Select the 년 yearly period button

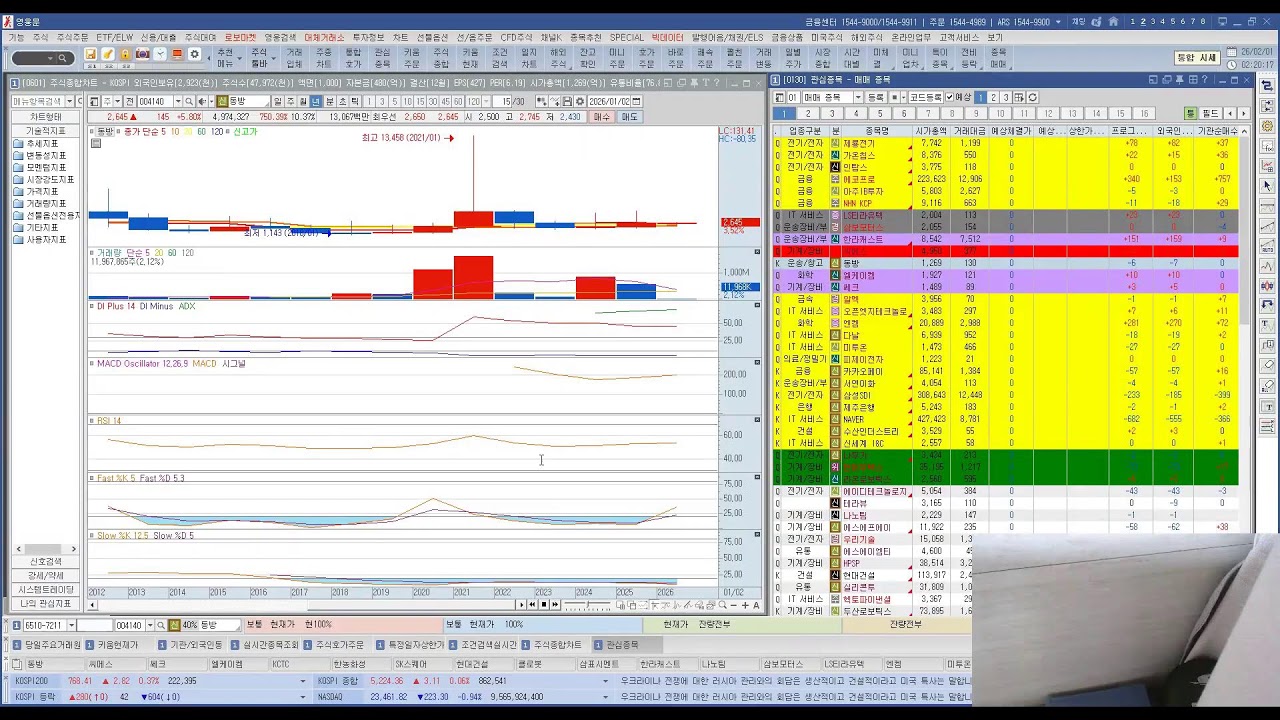point(316,101)
